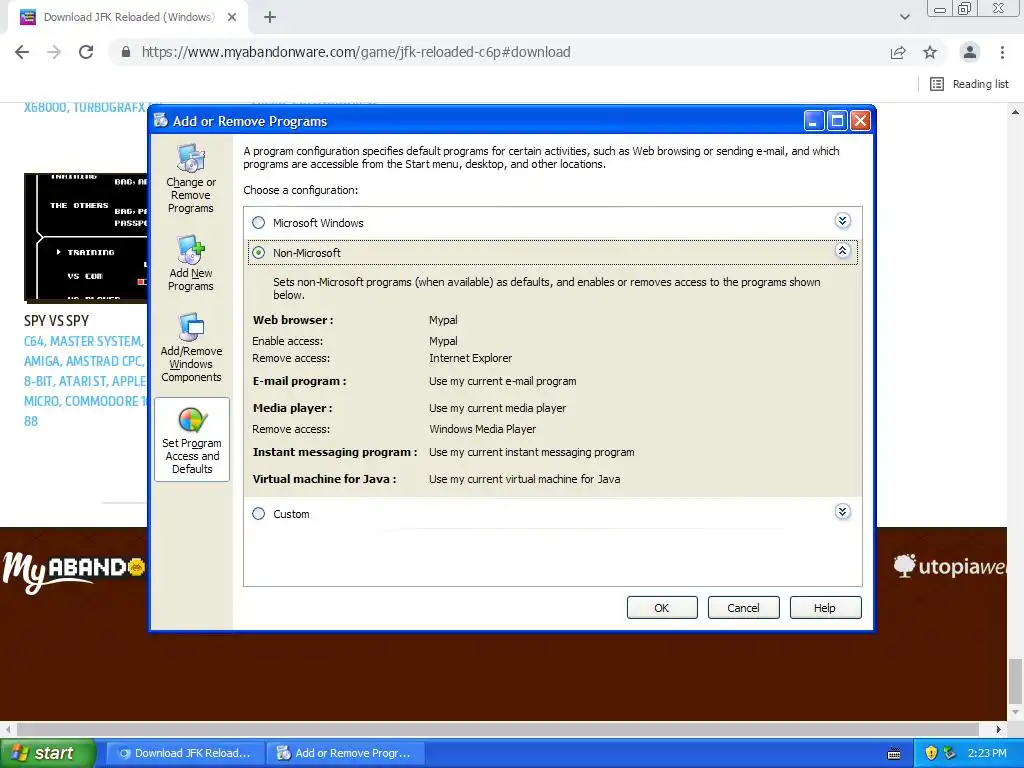
Task: Select the Custom configuration radio
Action: pos(259,513)
